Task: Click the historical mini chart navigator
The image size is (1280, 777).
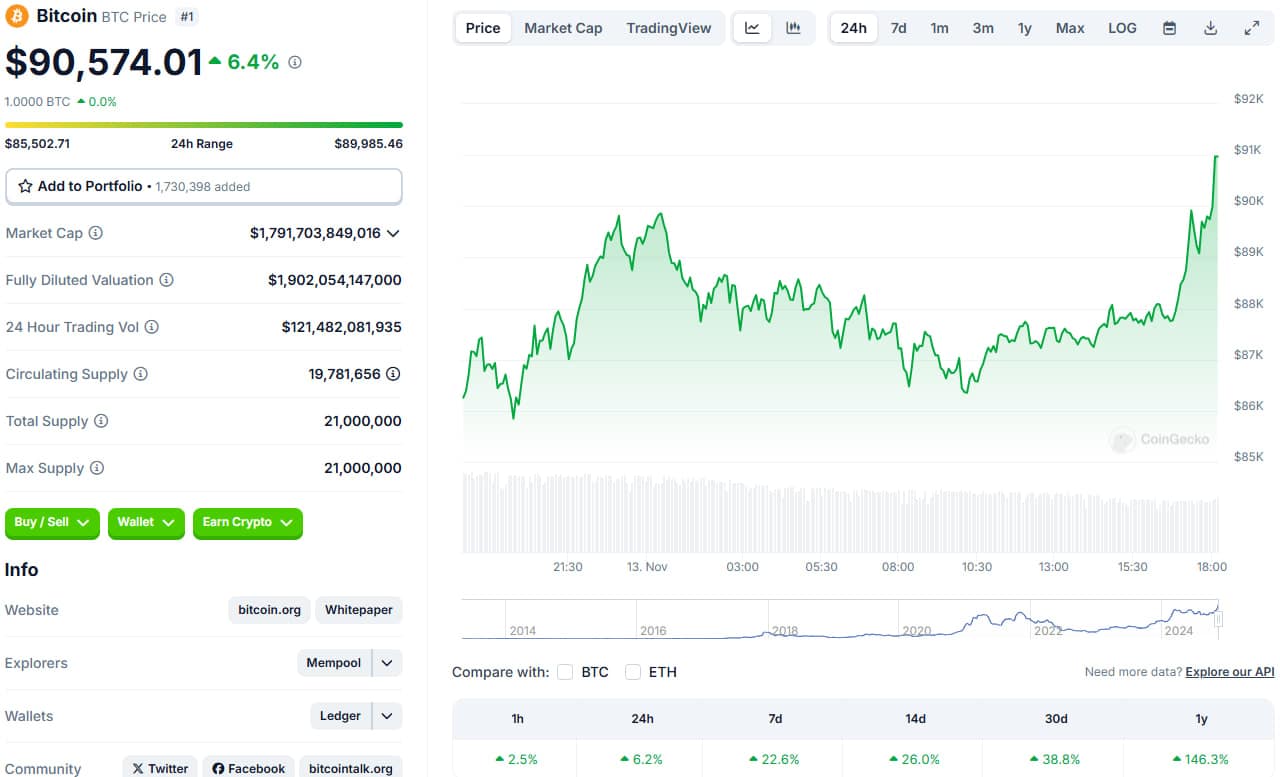Action: tap(841, 619)
